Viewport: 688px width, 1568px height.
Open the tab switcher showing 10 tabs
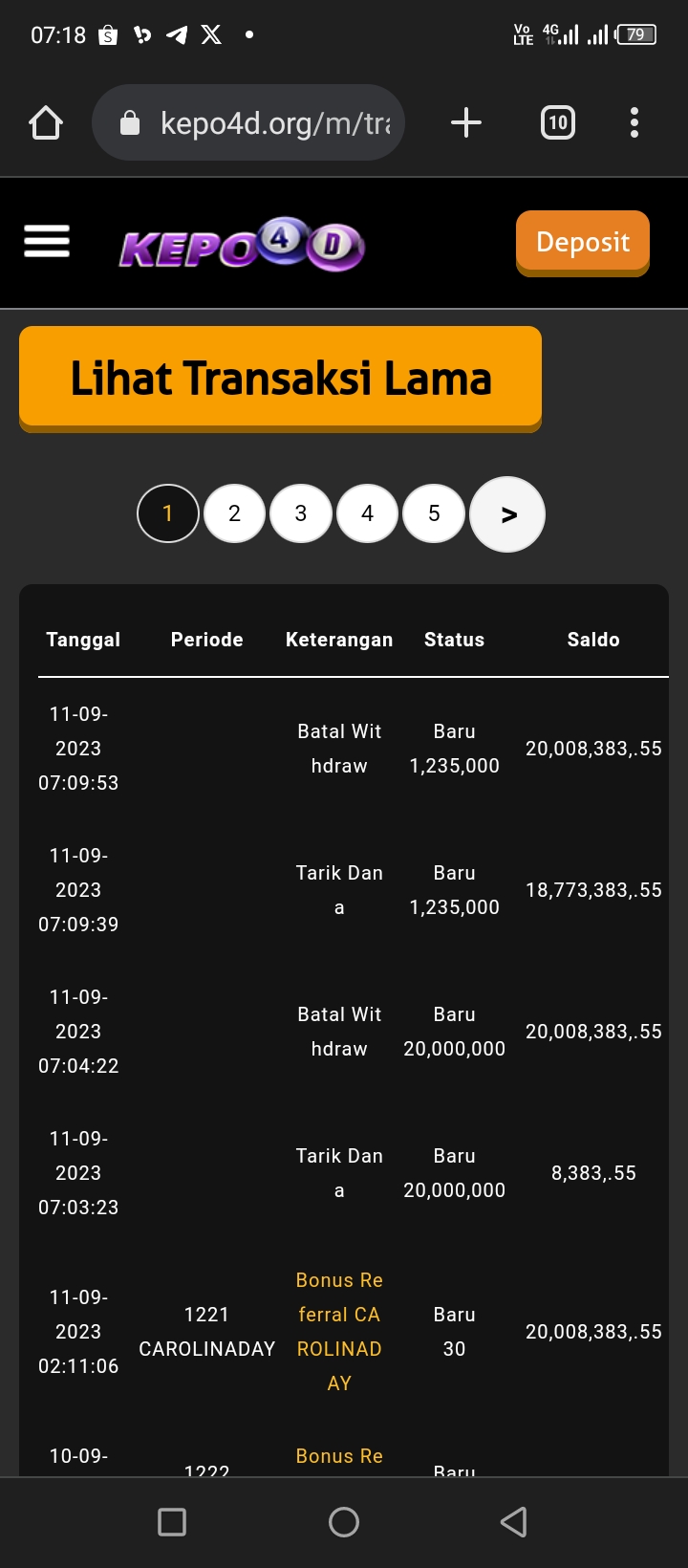click(558, 123)
